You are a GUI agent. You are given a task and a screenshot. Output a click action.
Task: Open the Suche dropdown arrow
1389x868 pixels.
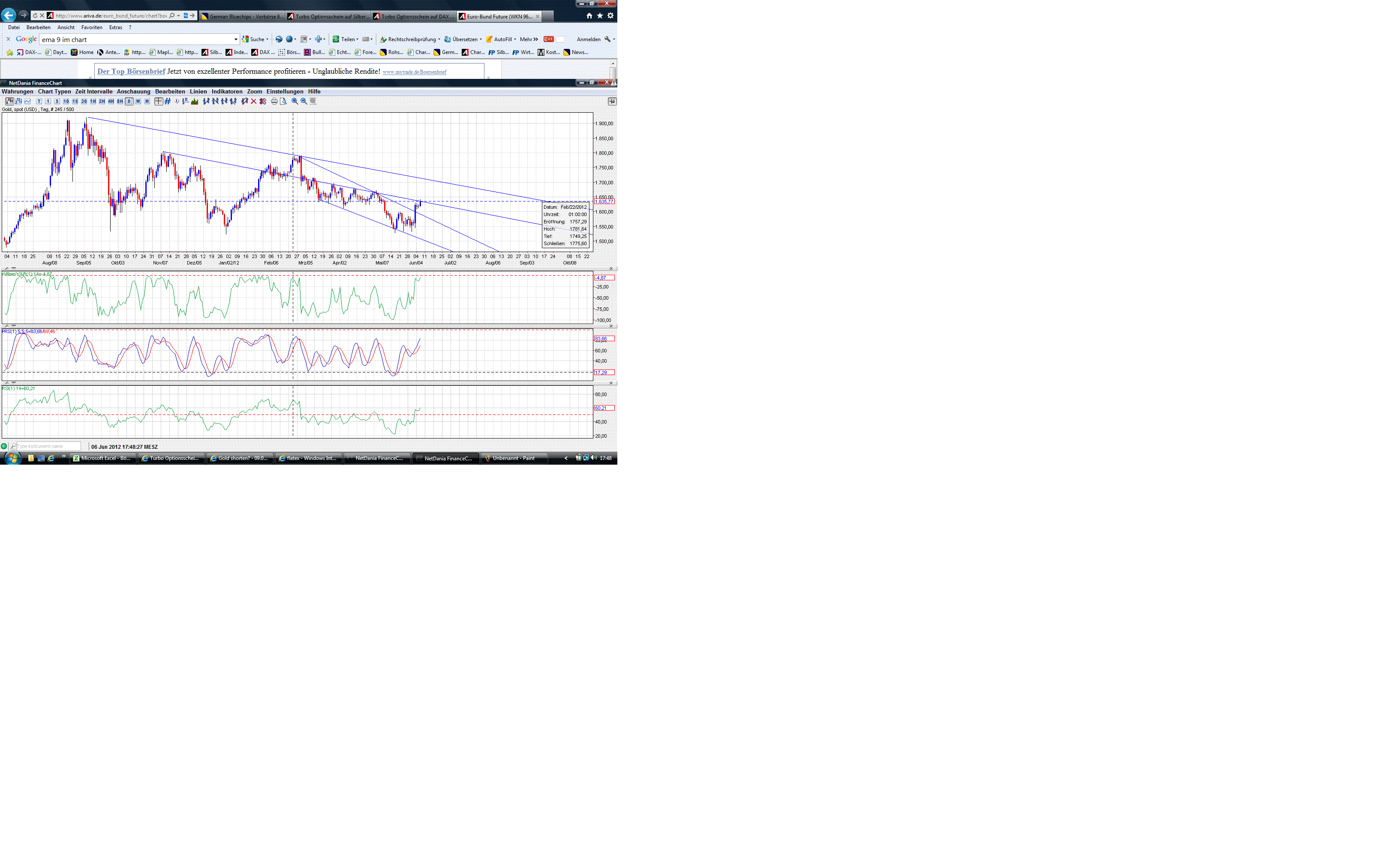pos(267,39)
